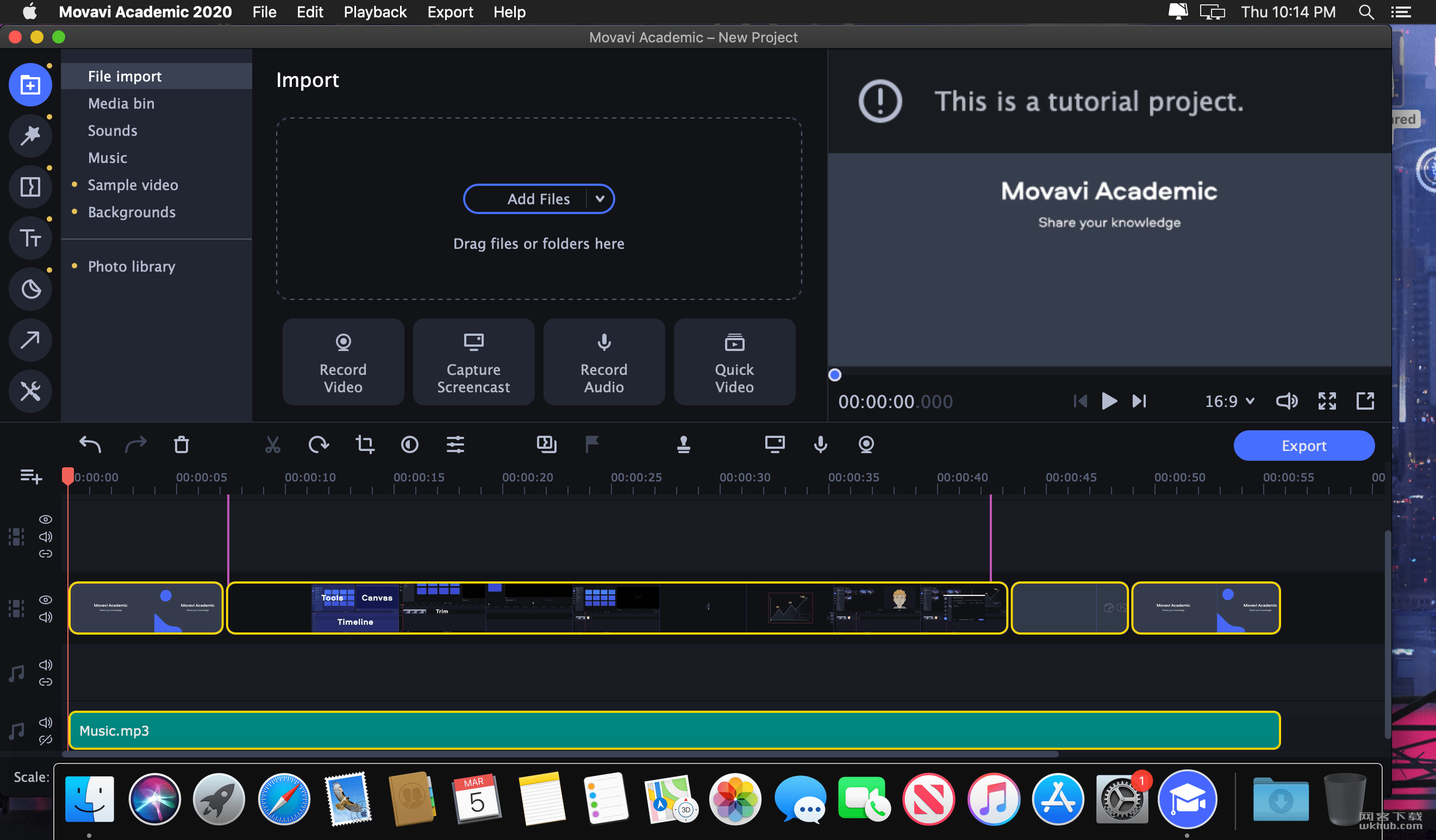Select the Music.mp3 audio clip

pyautogui.click(x=675, y=730)
